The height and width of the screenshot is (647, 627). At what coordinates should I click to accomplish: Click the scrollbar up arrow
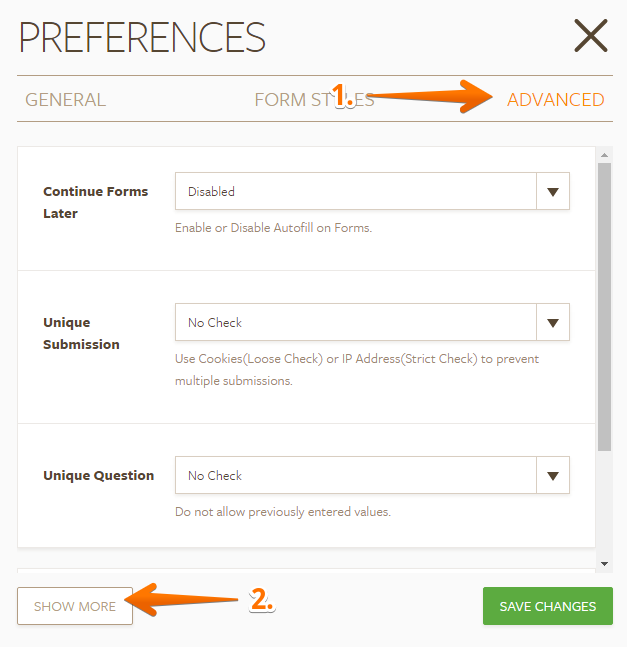(x=604, y=155)
